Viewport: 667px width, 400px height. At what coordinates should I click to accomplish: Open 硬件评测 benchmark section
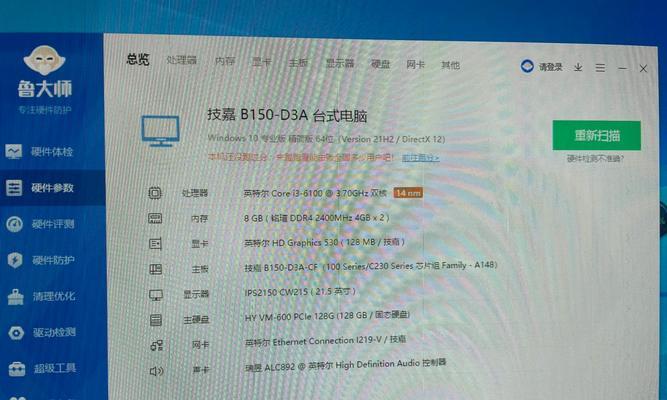[x=40, y=224]
